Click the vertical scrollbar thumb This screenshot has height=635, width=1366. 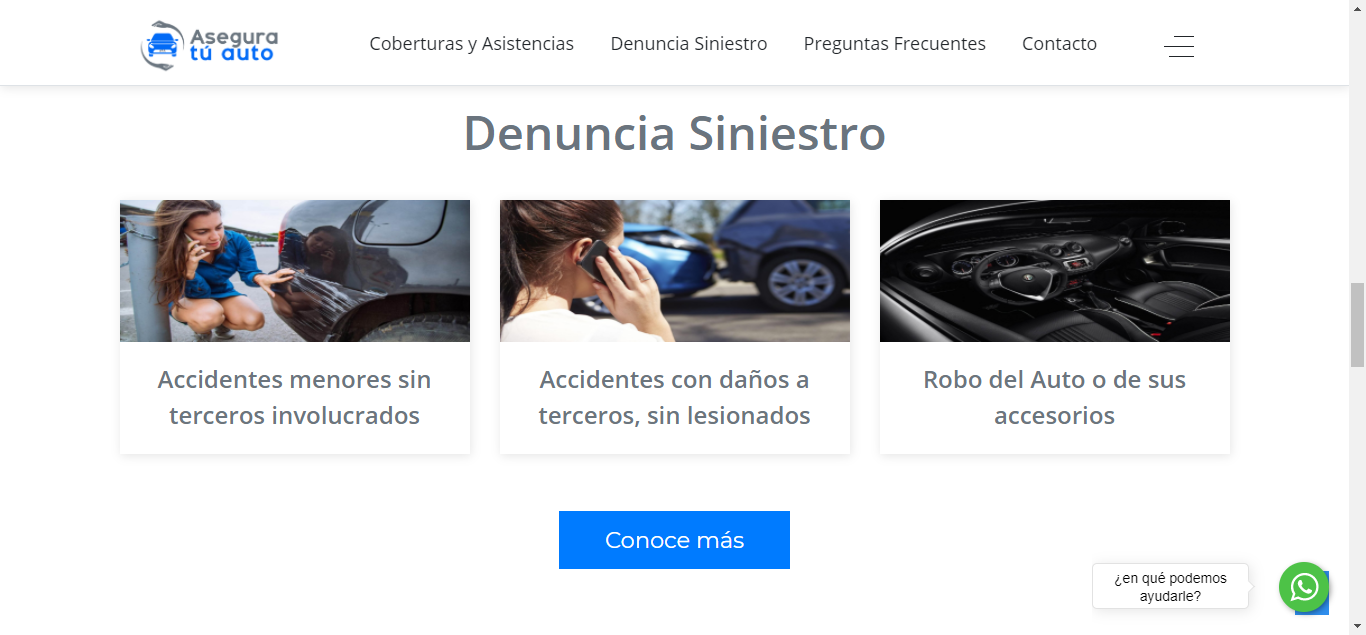pos(1357,325)
